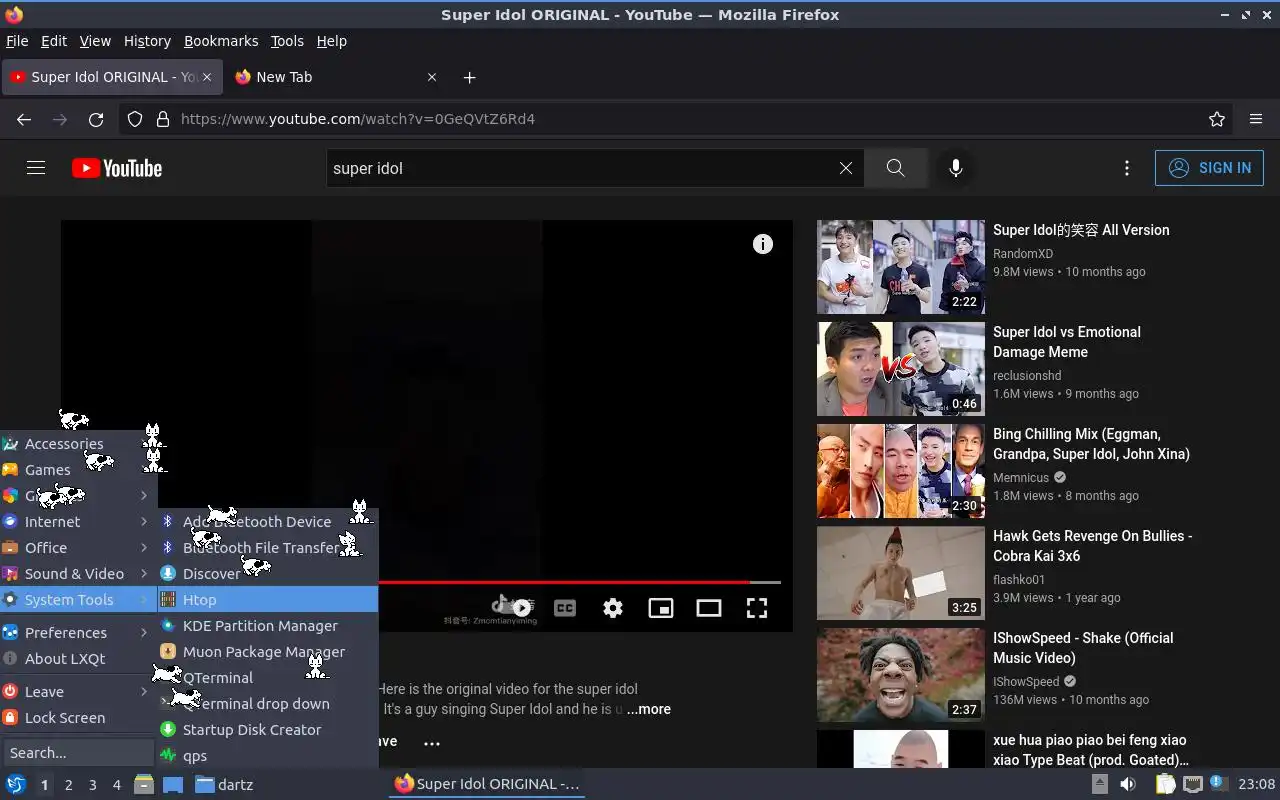The width and height of the screenshot is (1280, 800).
Task: Open Bluetooth File Transfer
Action: tap(268, 547)
